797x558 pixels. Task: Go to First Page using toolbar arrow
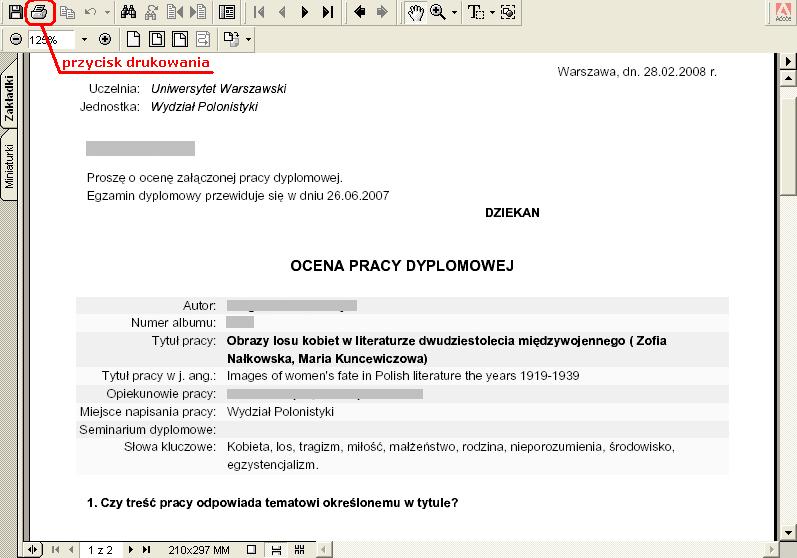point(259,12)
